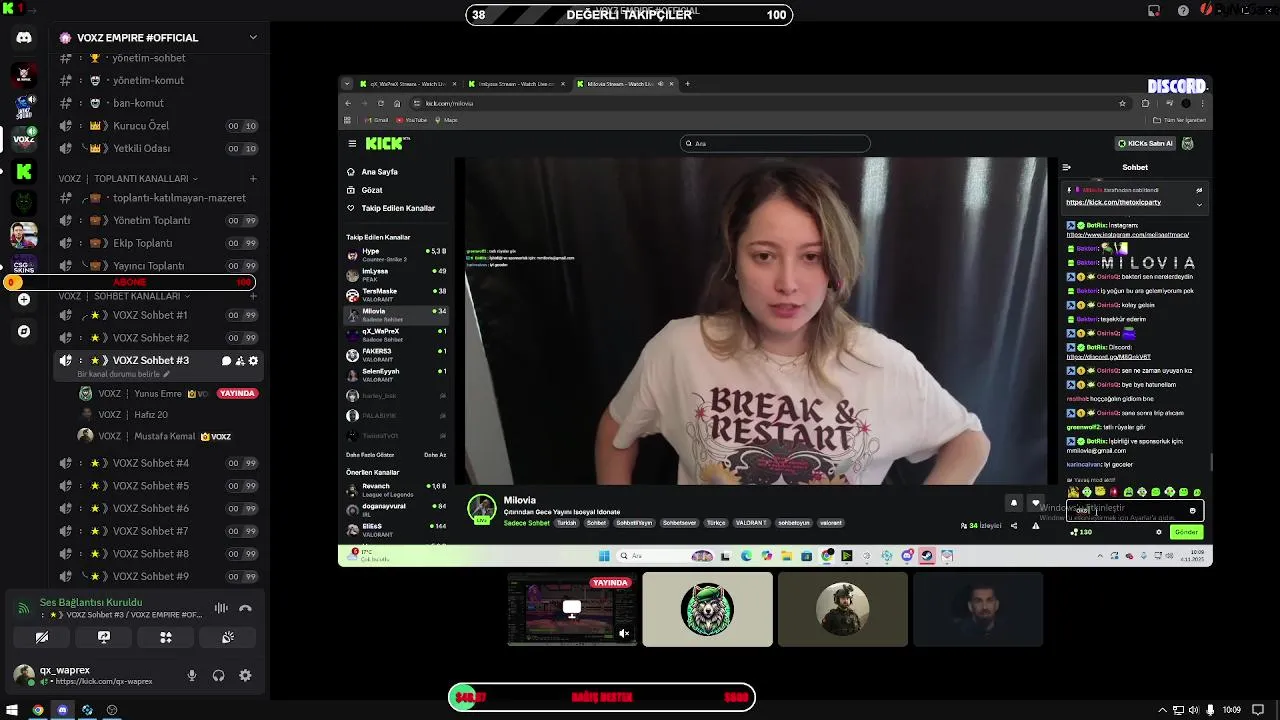Click the add a server plus icon

(24, 299)
